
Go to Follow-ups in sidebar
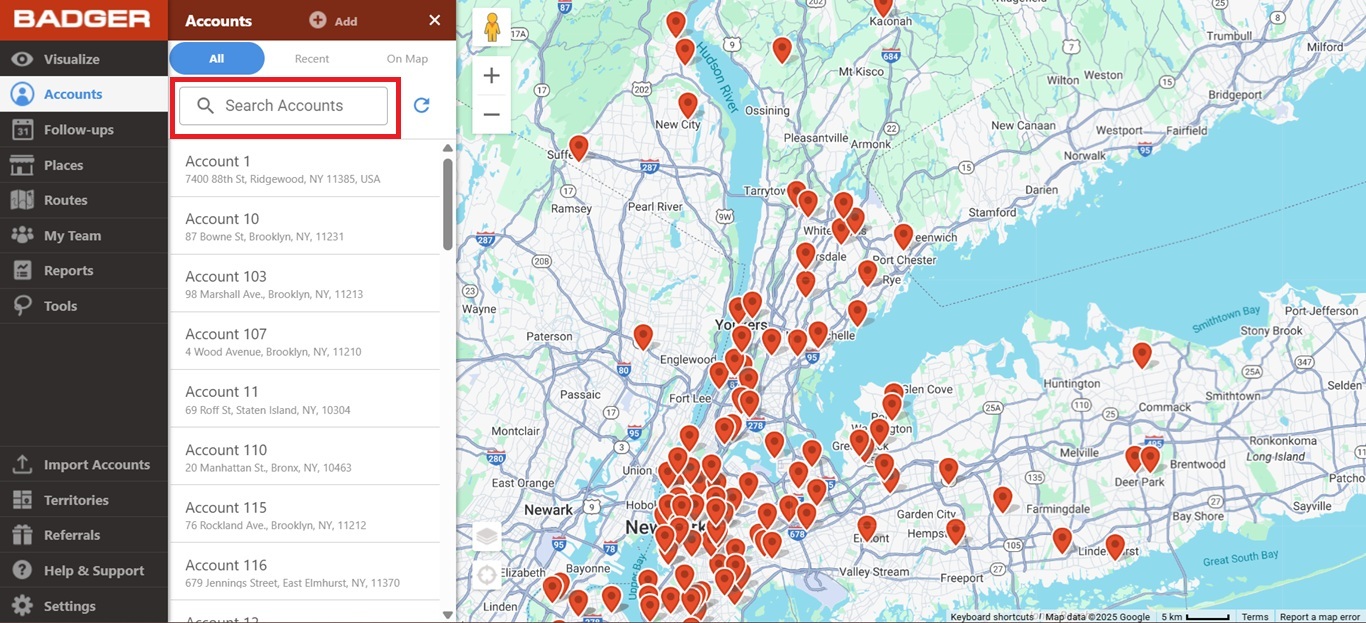coord(84,129)
